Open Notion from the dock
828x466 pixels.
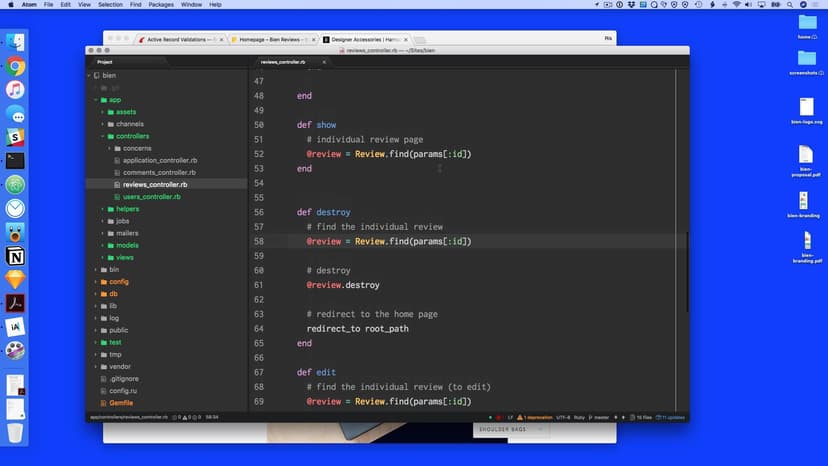tap(15, 257)
